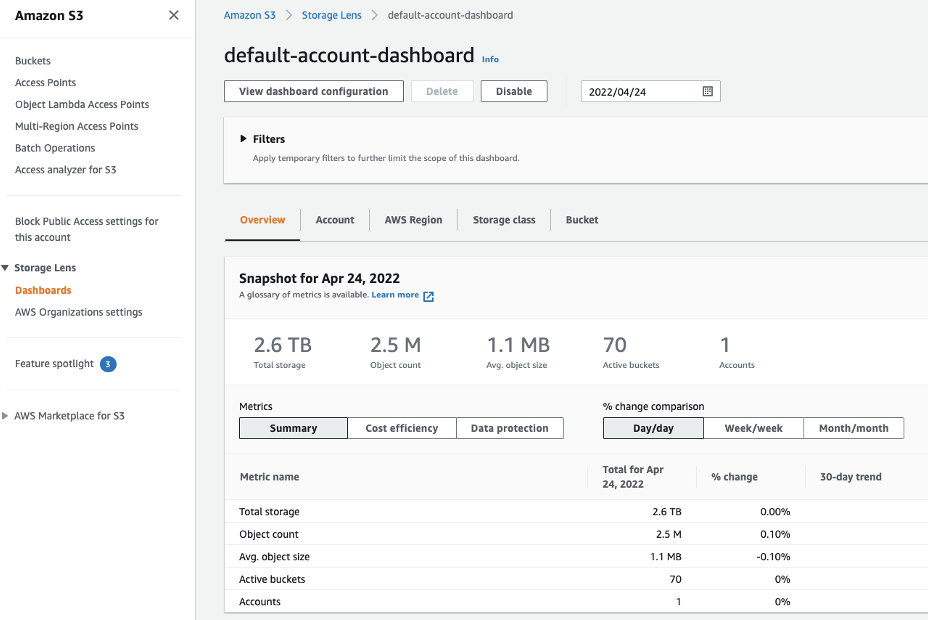The image size is (928, 620).
Task: Click the % change column header
Action: [734, 477]
